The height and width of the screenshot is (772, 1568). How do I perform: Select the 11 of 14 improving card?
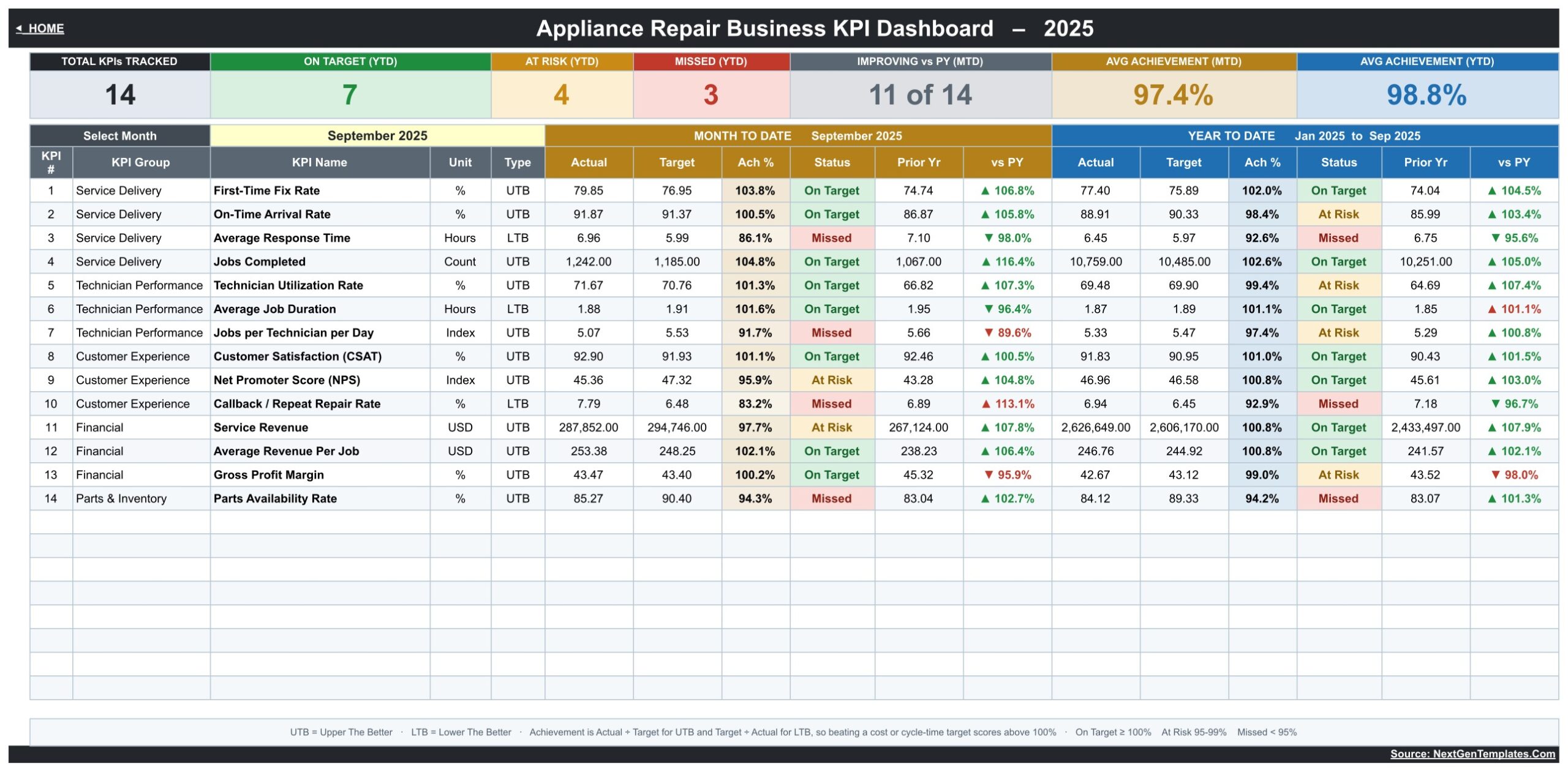coord(921,94)
